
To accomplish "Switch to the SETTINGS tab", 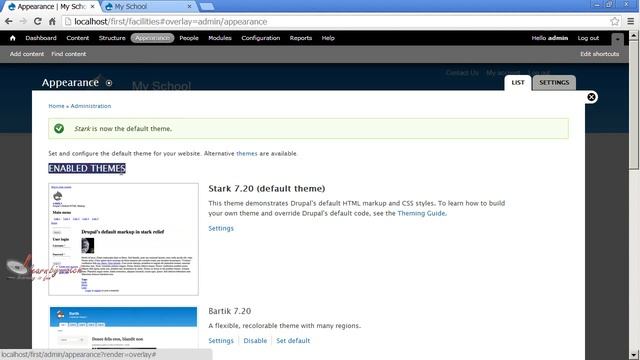I will click(554, 82).
